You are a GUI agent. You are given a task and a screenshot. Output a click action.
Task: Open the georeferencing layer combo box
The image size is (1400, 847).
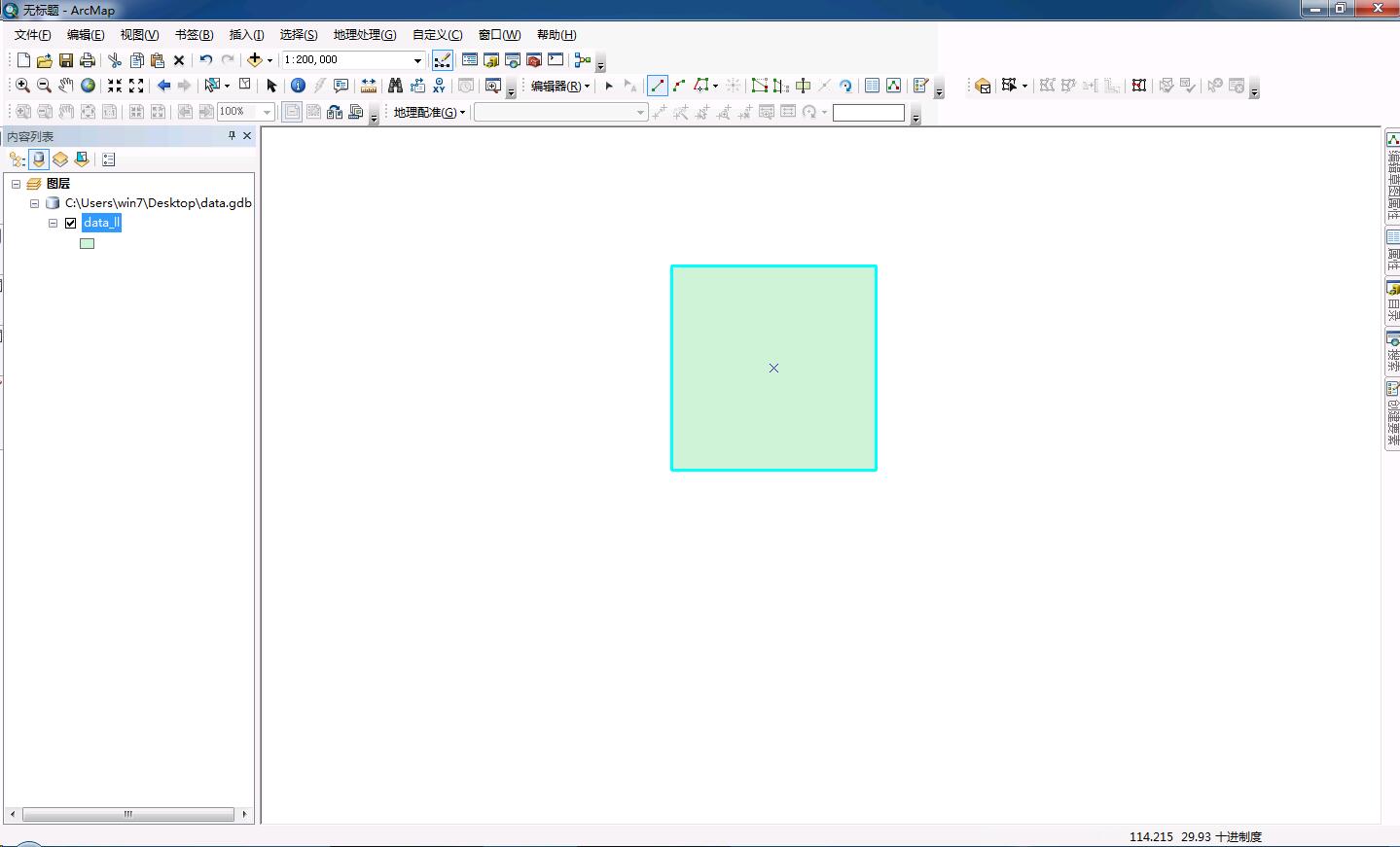pos(560,112)
